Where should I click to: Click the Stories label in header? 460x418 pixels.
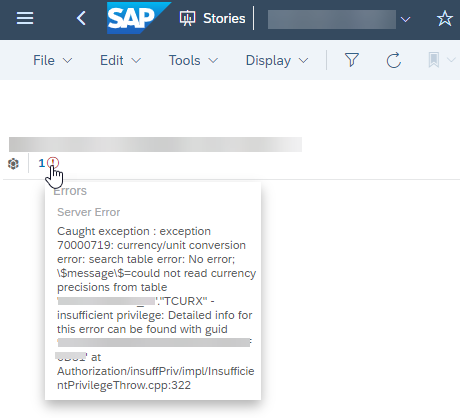[x=224, y=18]
